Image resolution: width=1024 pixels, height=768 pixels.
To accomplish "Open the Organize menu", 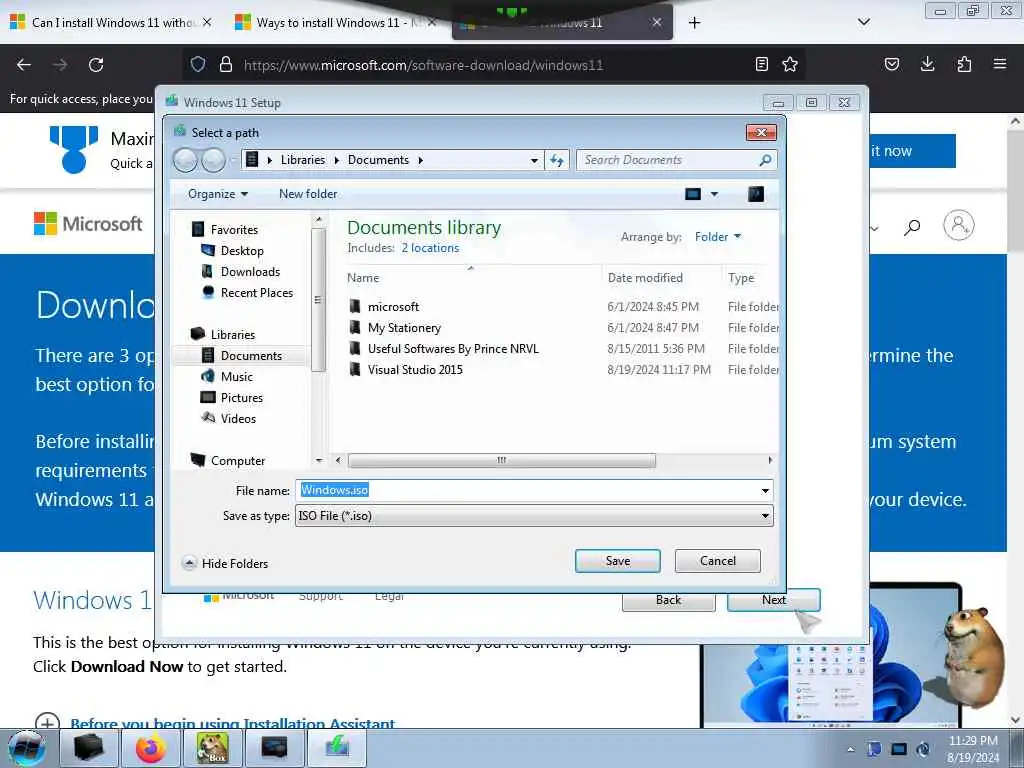I will coord(217,194).
